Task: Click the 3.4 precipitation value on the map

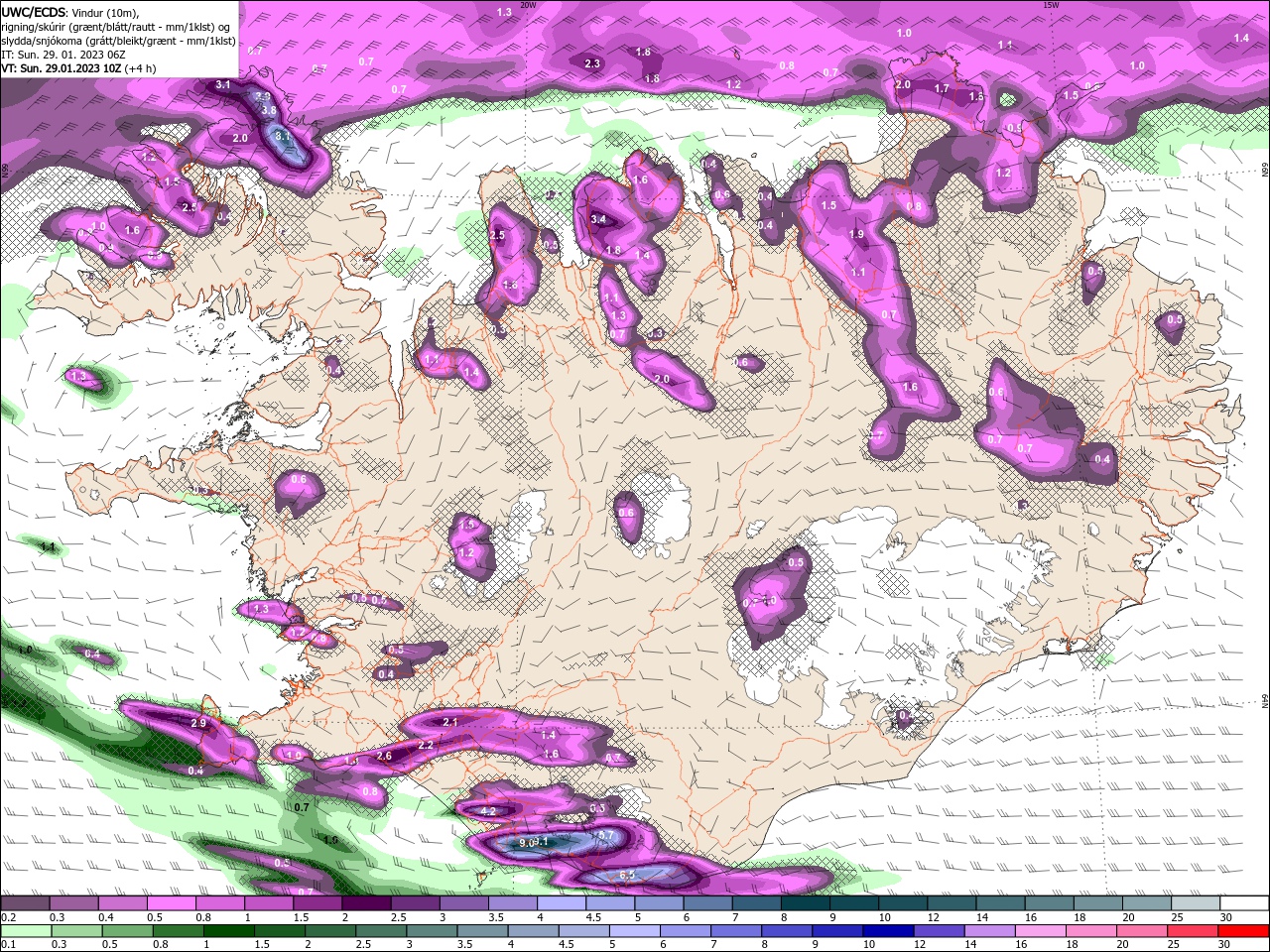Action: click(x=597, y=219)
